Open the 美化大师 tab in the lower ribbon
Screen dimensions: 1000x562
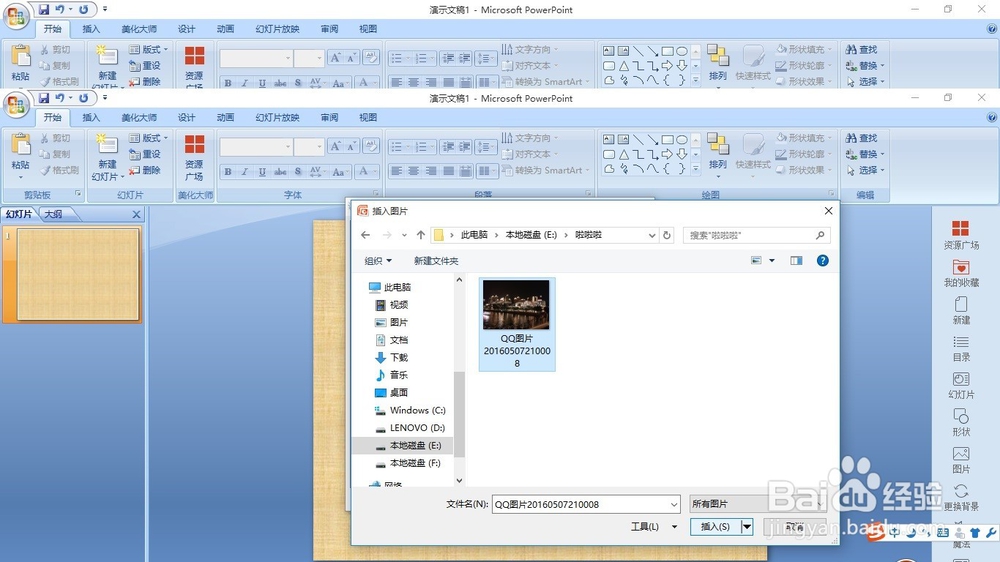pyautogui.click(x=139, y=117)
